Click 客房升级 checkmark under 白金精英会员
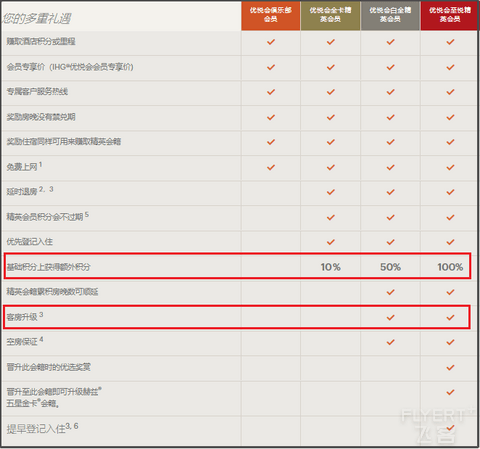Screen dimensions: 480x449 390,317
